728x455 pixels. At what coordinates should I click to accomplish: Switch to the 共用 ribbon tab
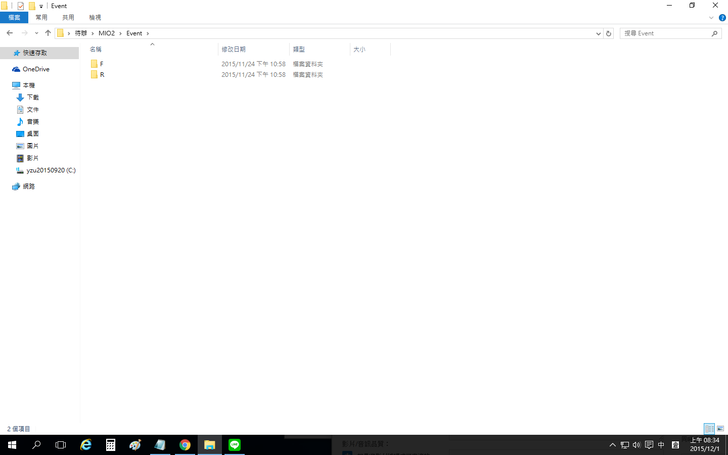tap(68, 18)
